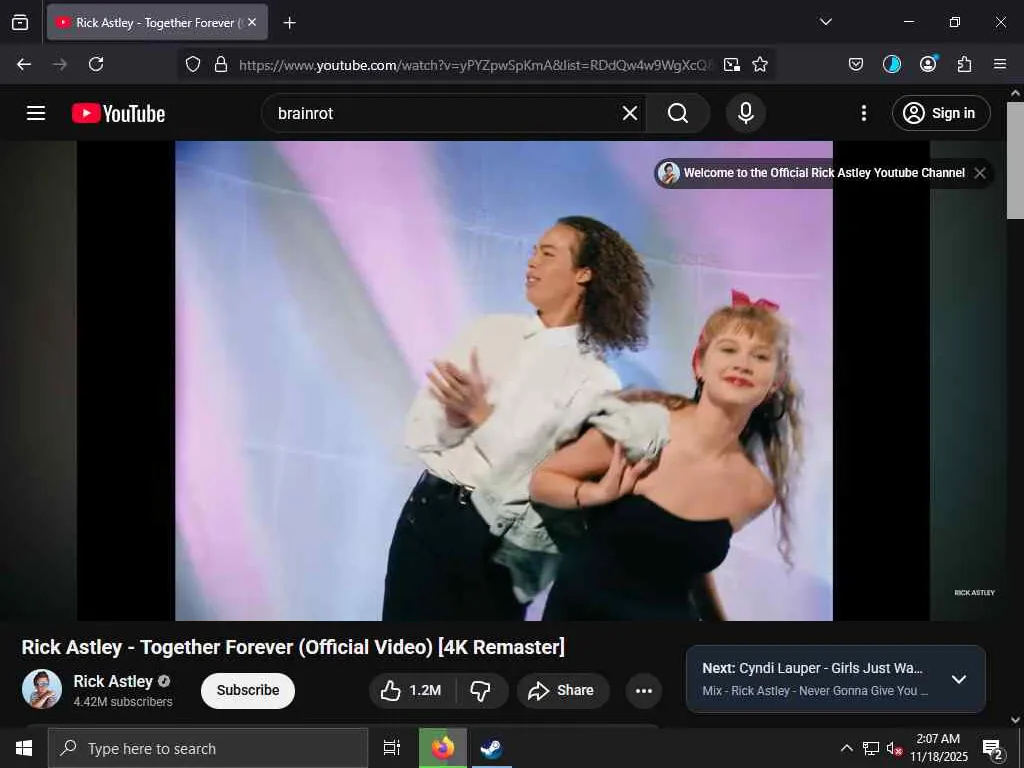Open the Next: Cyndi Lauper - Girls Just Wa… video
The image size is (1024, 768).
[x=812, y=668]
